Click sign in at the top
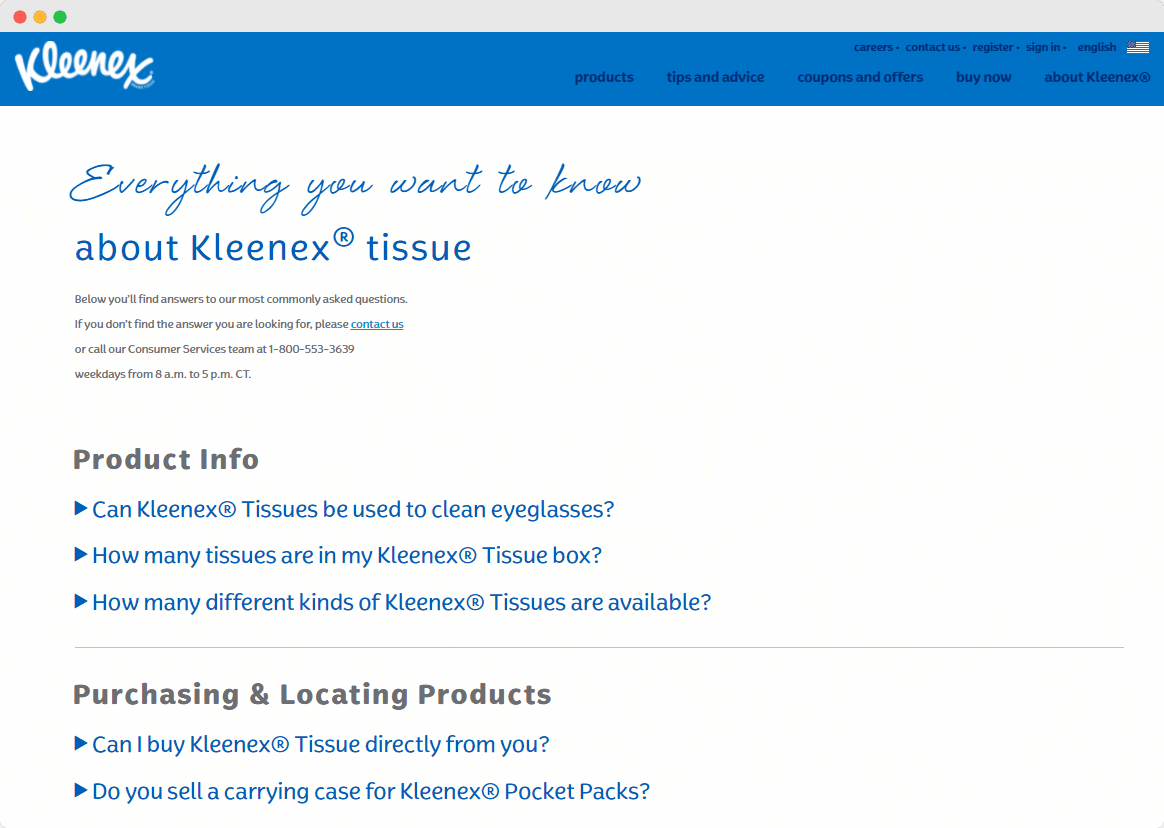Image resolution: width=1164 pixels, height=828 pixels. point(1043,46)
